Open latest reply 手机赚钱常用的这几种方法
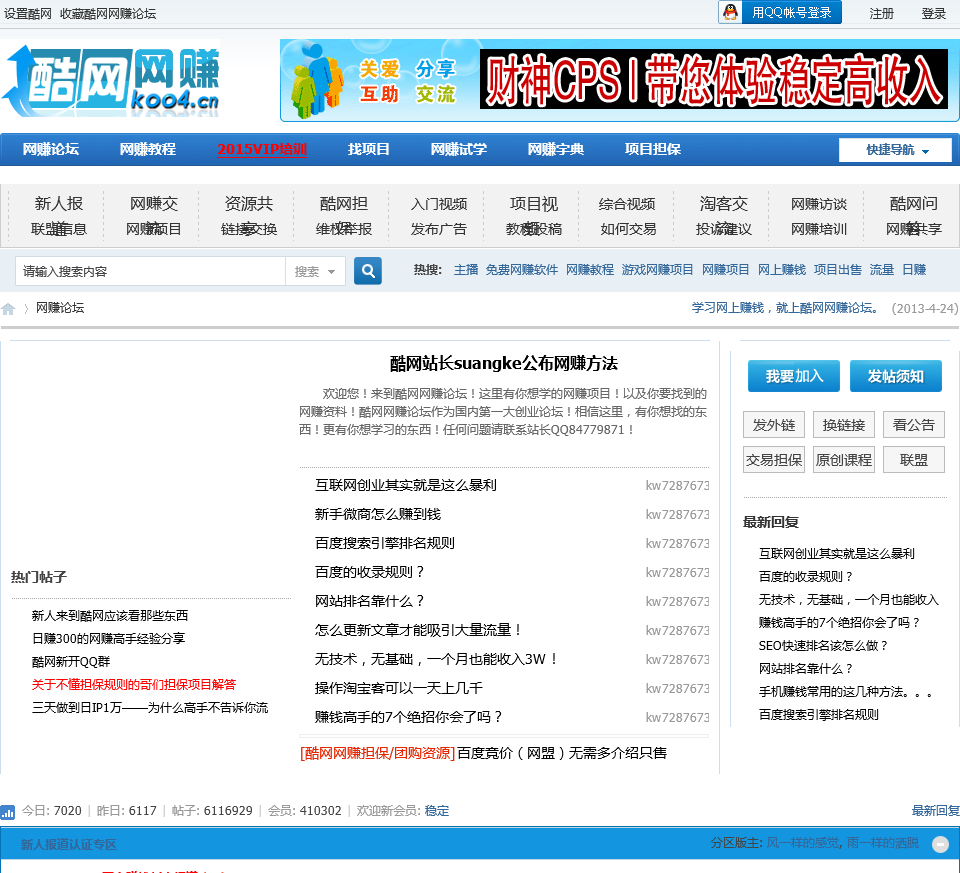Viewport: 960px width, 873px height. point(846,692)
